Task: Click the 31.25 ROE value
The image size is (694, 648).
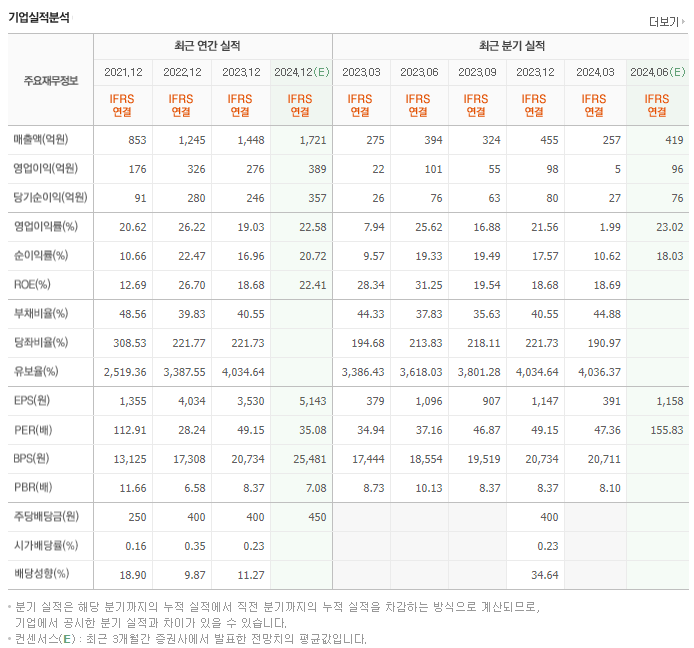Action: (x=428, y=285)
